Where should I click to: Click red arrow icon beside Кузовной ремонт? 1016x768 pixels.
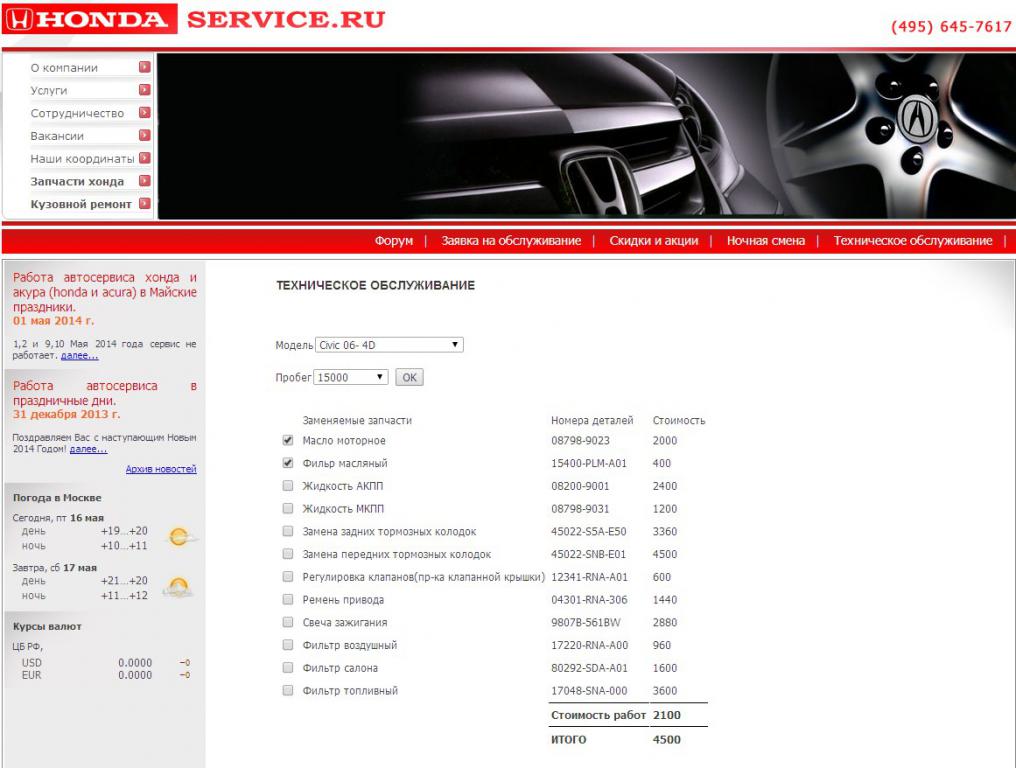tap(144, 203)
